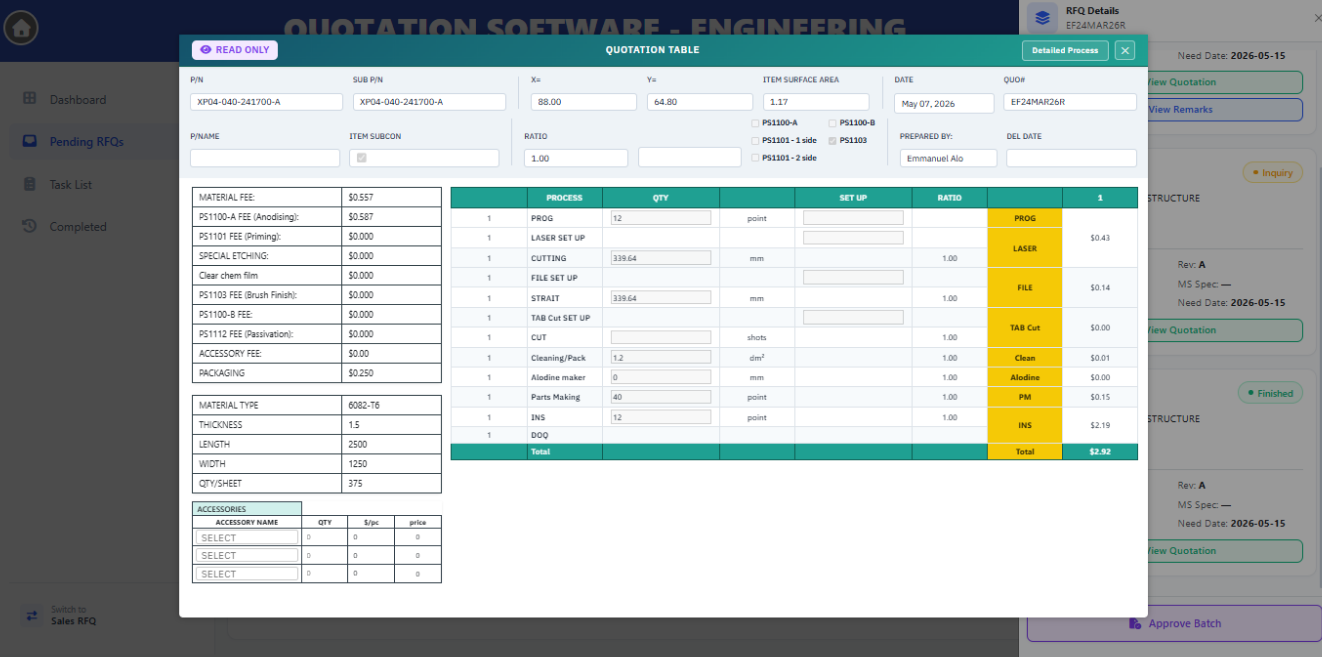Click the INS price $2.19
The image size is (1322, 657).
(x=1100, y=425)
